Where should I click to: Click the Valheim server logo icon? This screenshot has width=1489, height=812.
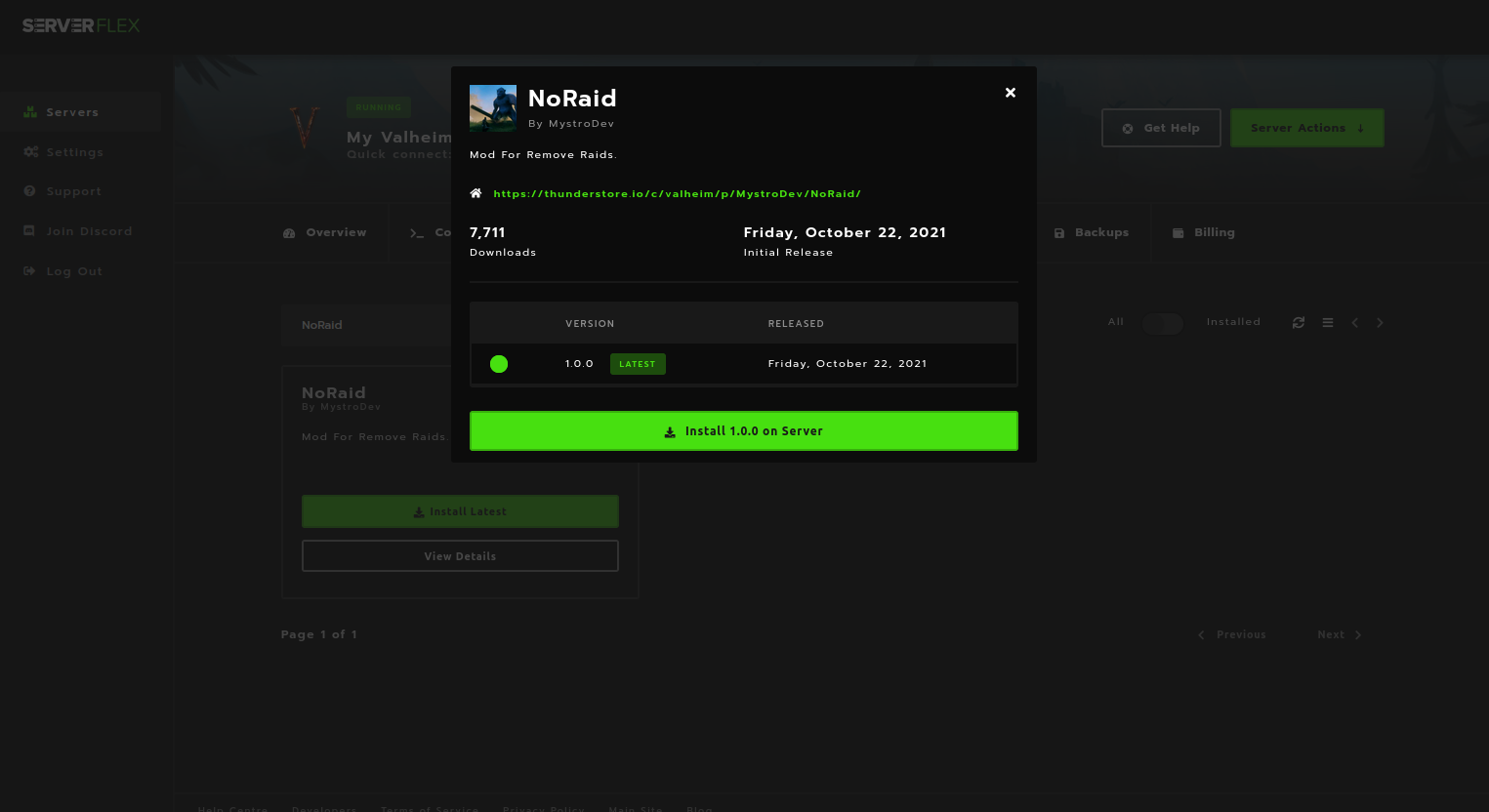click(x=306, y=128)
